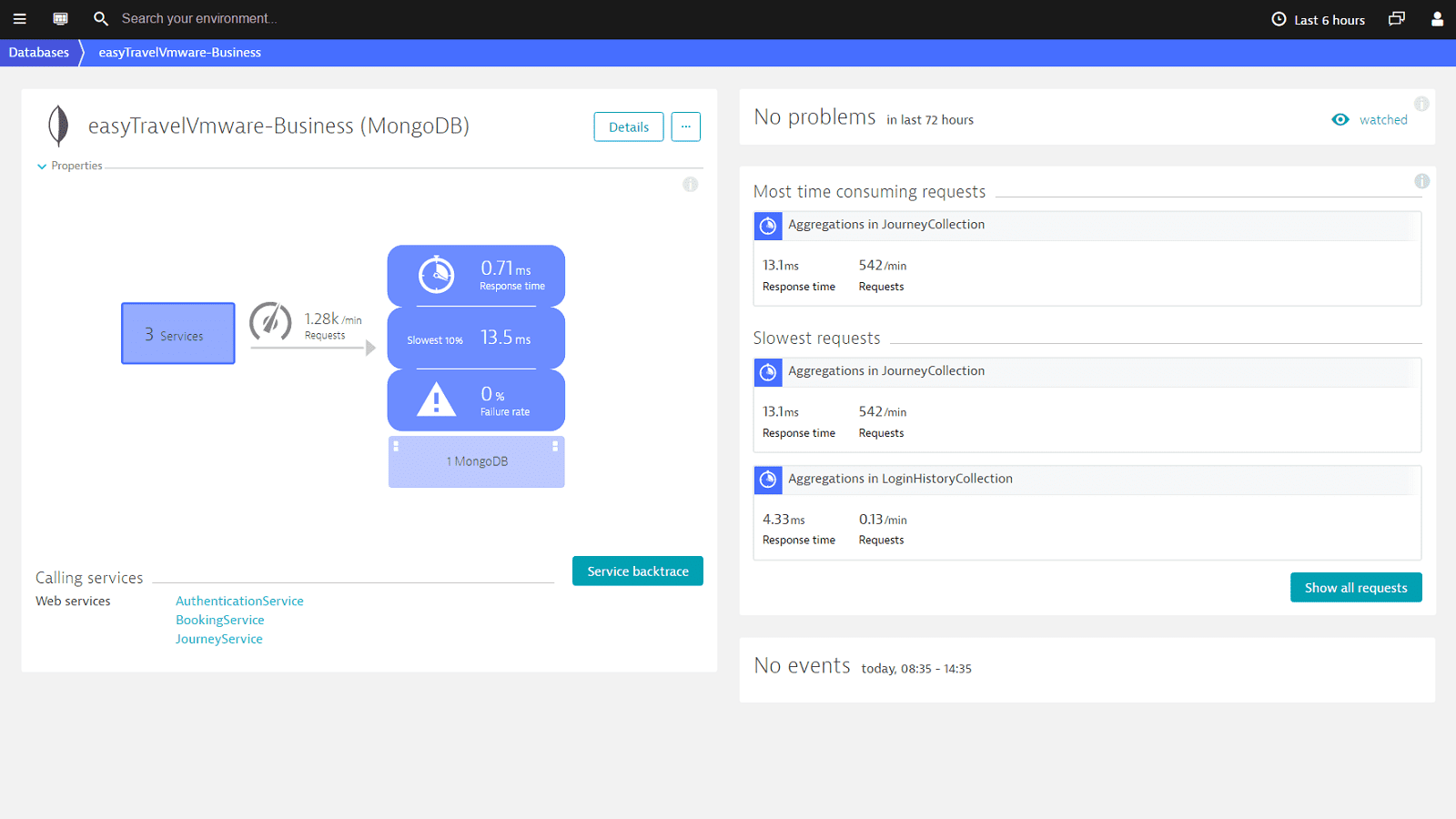Open Service backtrace

[x=638, y=571]
